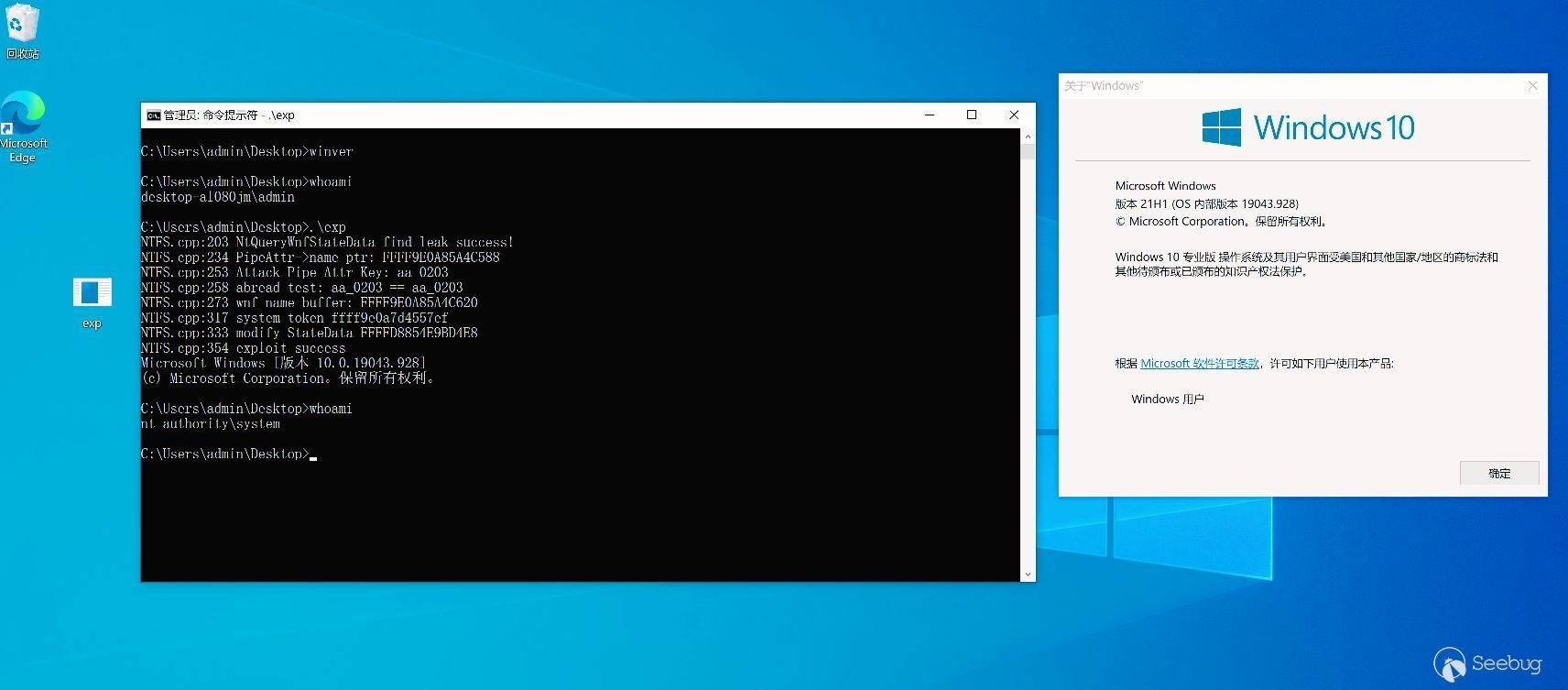
Task: Click the 'NTFS.cpp:317 system token' line
Action: 295,318
